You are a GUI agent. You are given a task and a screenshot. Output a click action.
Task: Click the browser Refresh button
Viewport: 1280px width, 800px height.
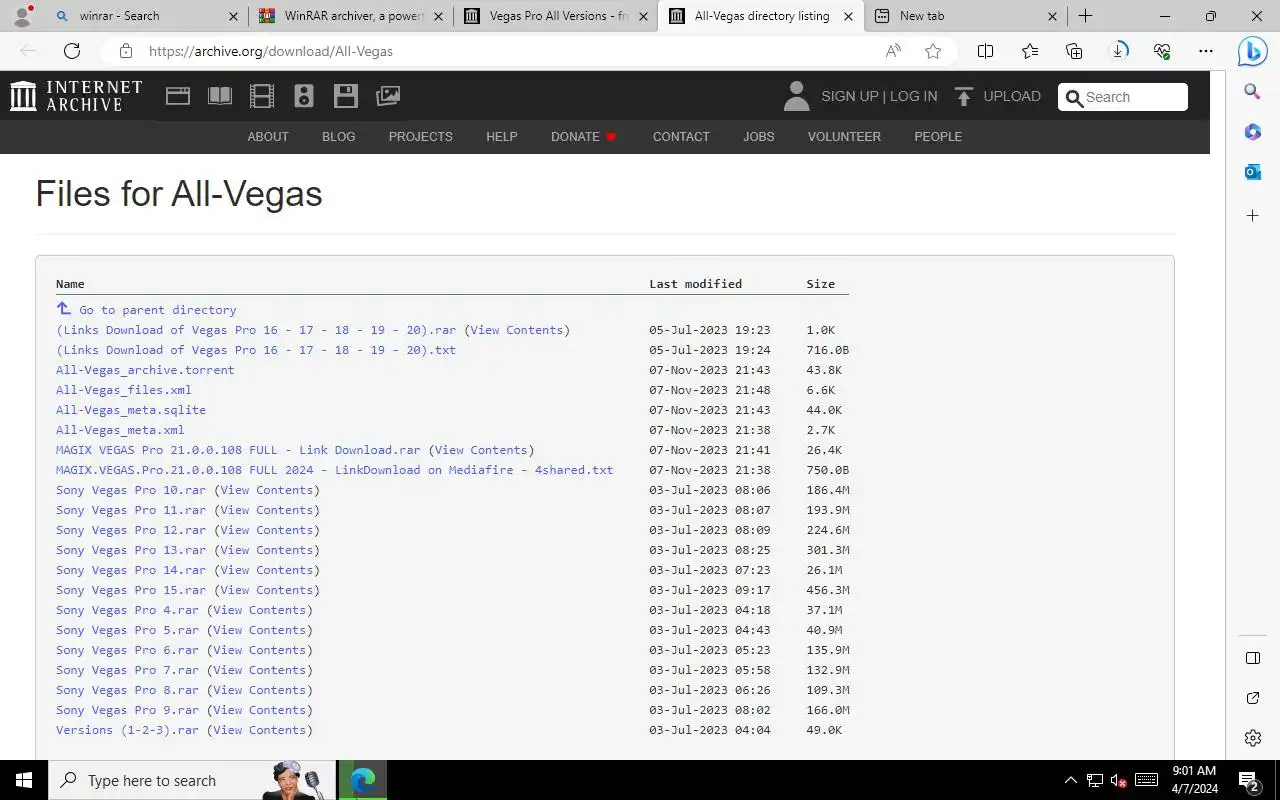(x=72, y=51)
